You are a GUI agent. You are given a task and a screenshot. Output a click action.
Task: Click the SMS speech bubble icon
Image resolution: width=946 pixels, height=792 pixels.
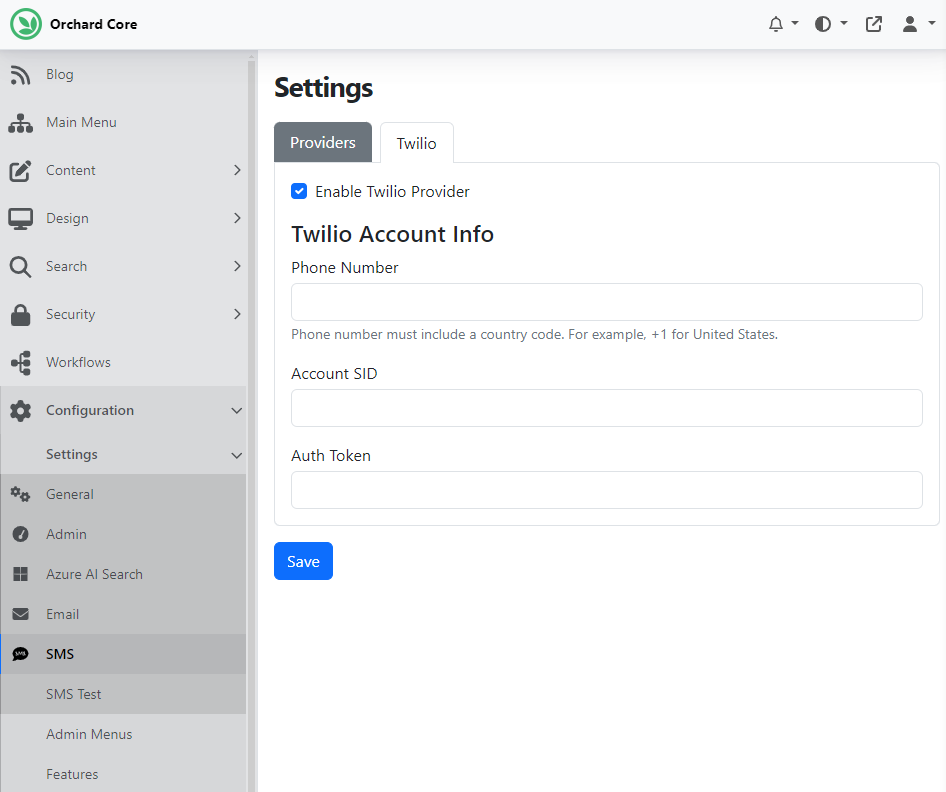[21, 654]
